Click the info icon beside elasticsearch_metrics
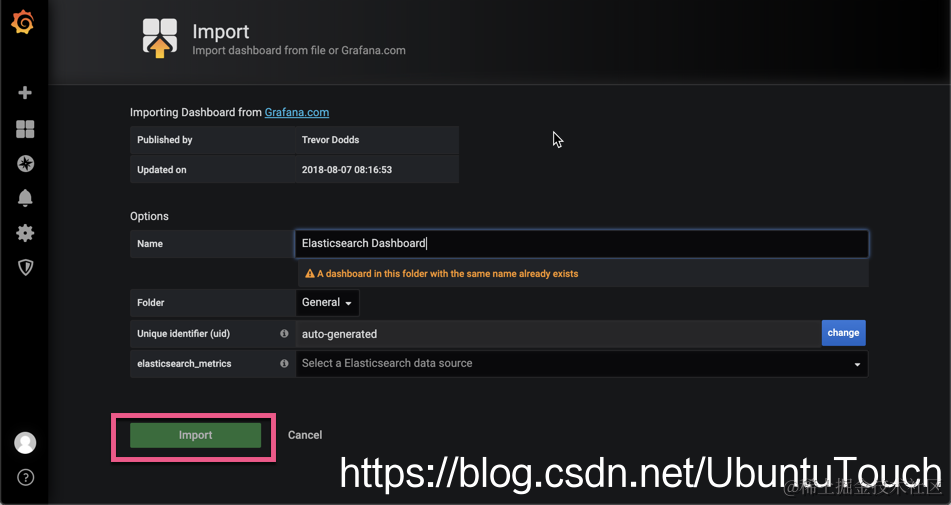951x505 pixels. coord(284,364)
